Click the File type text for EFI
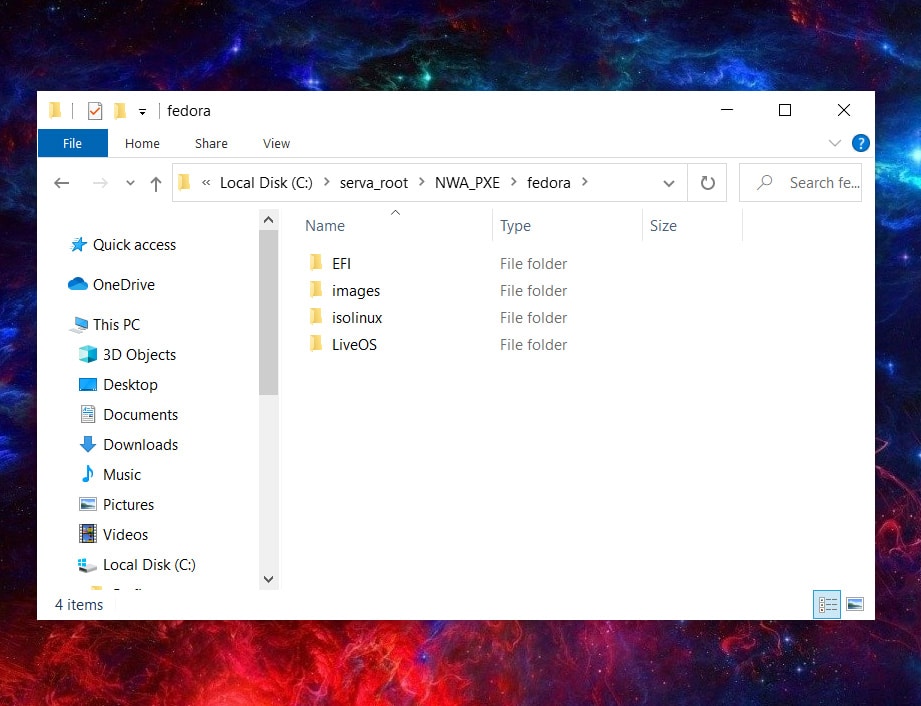The width and height of the screenshot is (921, 706). (533, 264)
